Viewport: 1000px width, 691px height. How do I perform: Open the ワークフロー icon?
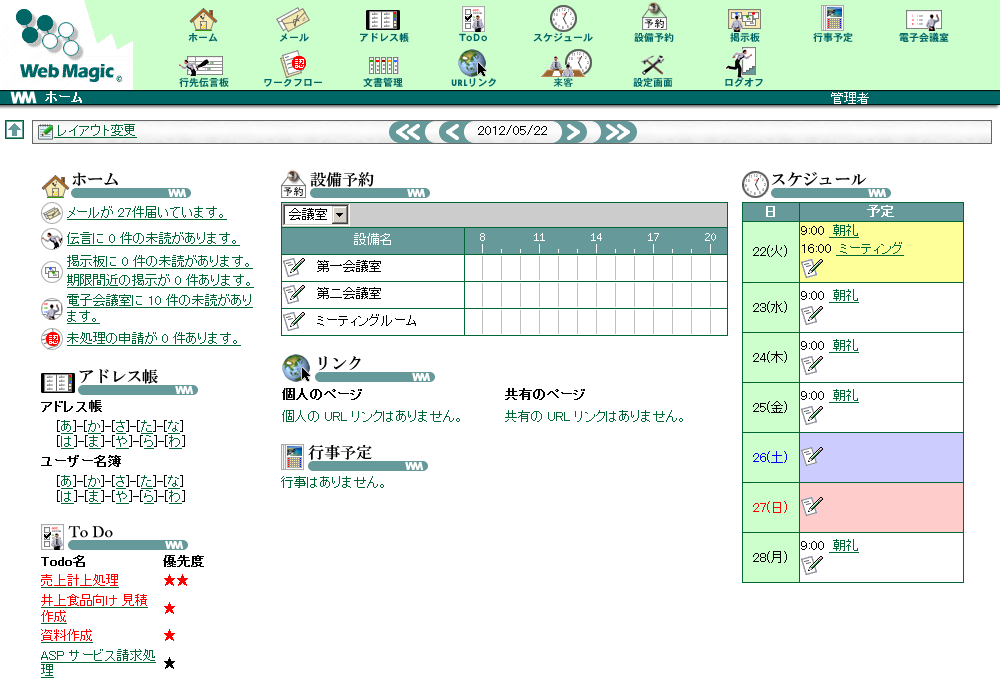tap(292, 65)
